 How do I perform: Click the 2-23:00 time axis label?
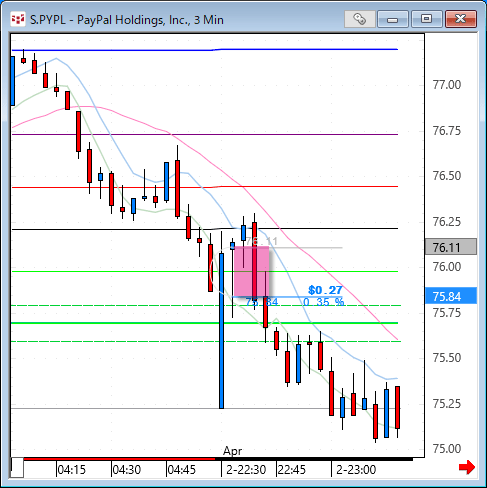[x=356, y=470]
